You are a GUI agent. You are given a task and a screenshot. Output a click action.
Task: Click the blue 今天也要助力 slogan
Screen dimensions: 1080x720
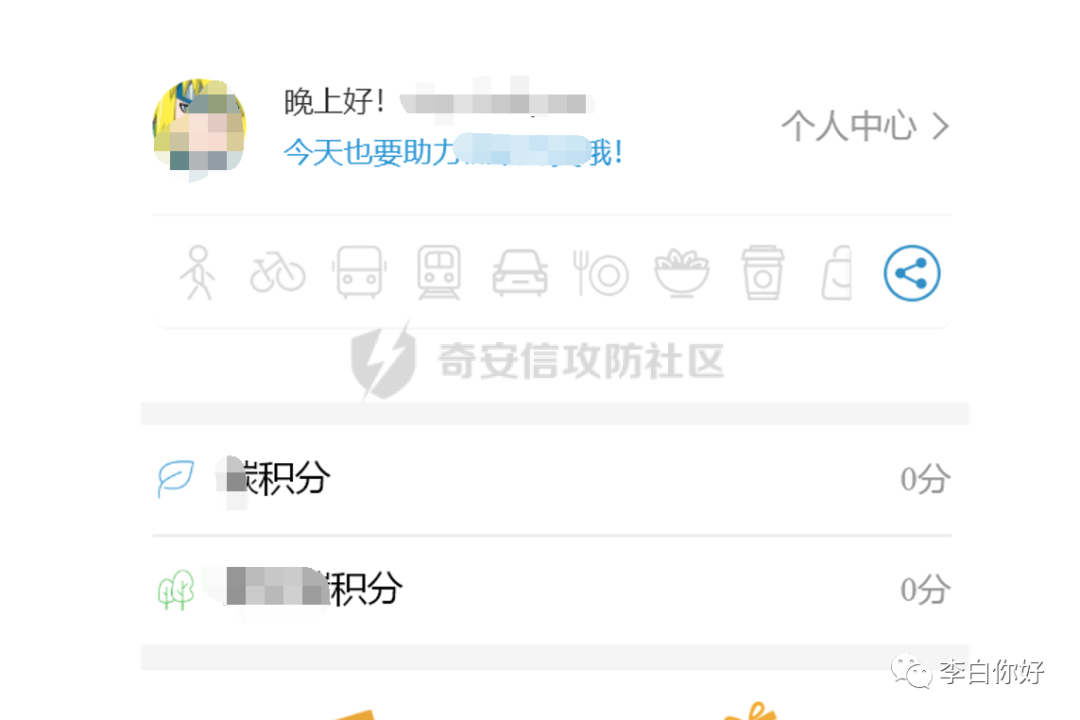pos(454,152)
